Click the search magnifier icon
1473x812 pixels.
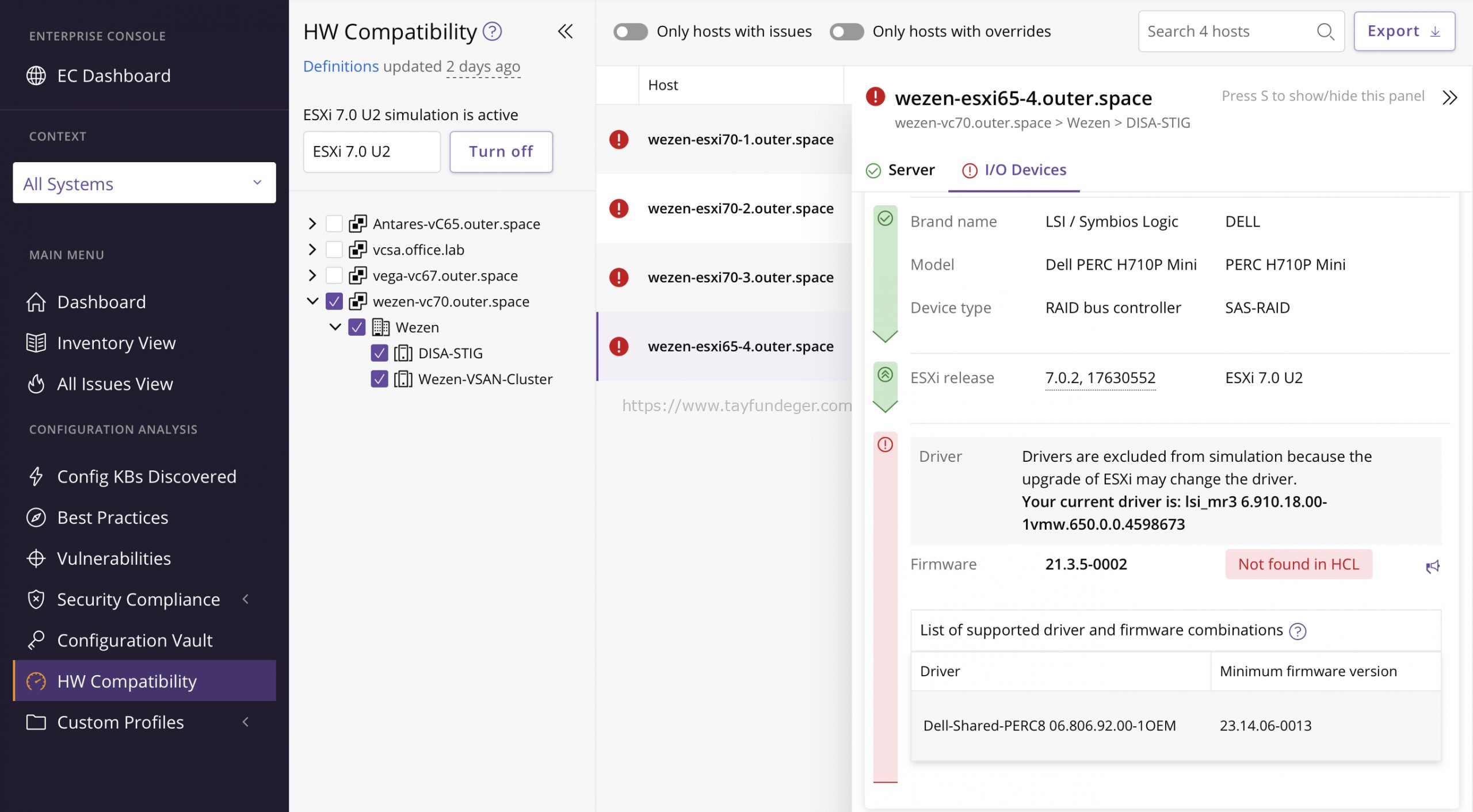point(1325,32)
